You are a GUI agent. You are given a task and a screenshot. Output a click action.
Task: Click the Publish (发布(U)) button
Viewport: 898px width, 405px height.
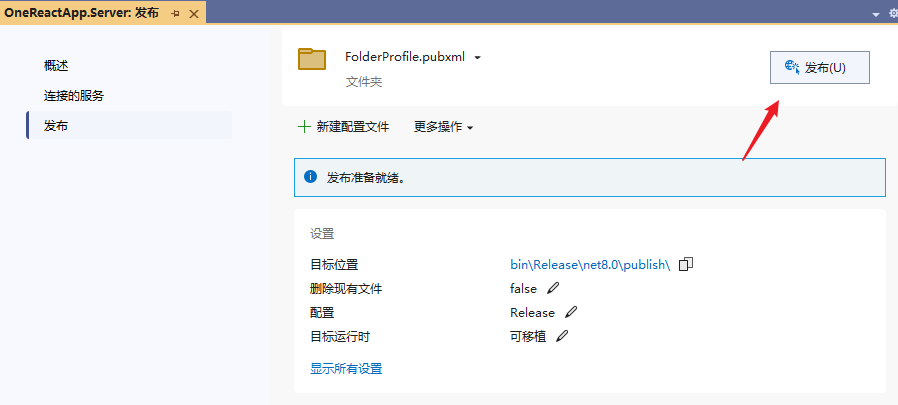click(820, 68)
